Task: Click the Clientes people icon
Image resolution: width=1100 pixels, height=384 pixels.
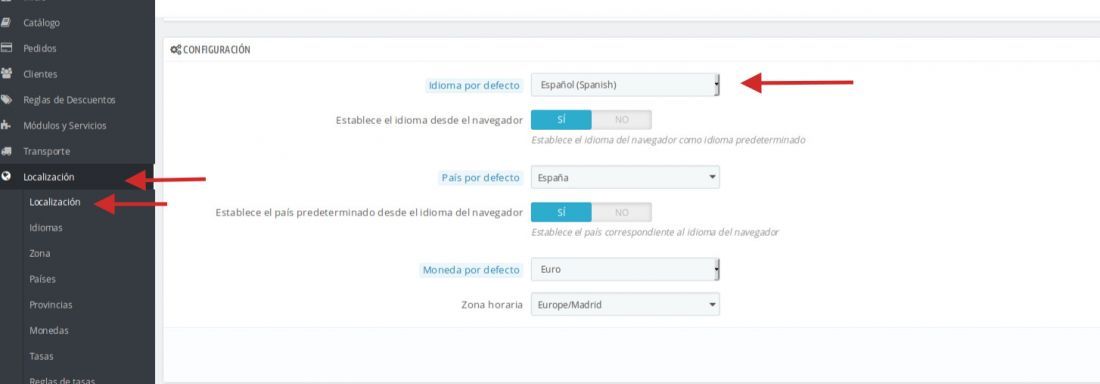Action: pyautogui.click(x=6, y=74)
